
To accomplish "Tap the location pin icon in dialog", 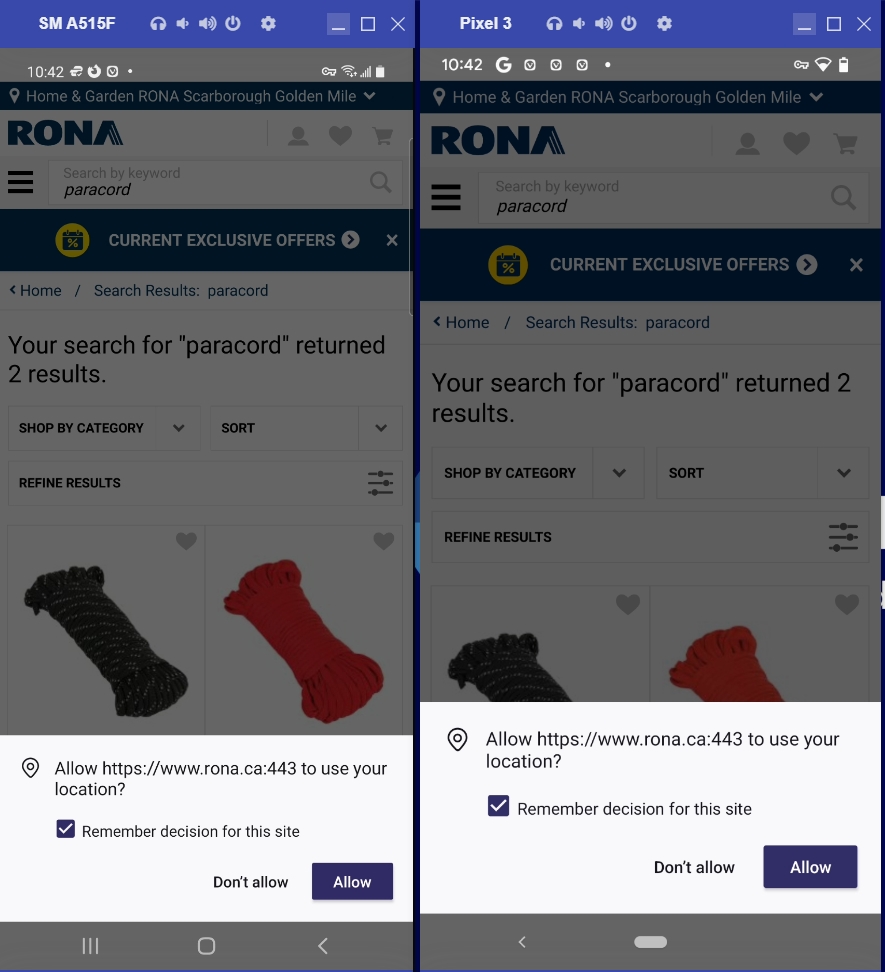I will click(31, 769).
